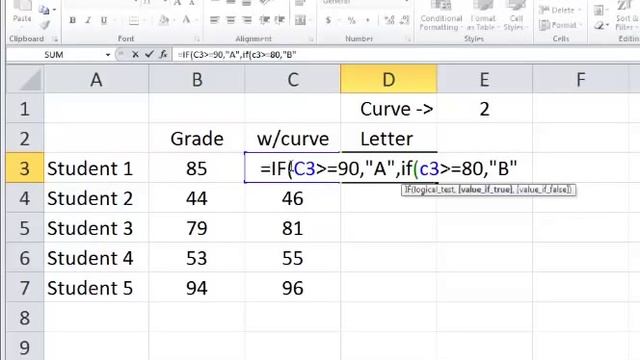640x360 pixels.
Task: Open Cell Styles gallery
Action: click(516, 16)
